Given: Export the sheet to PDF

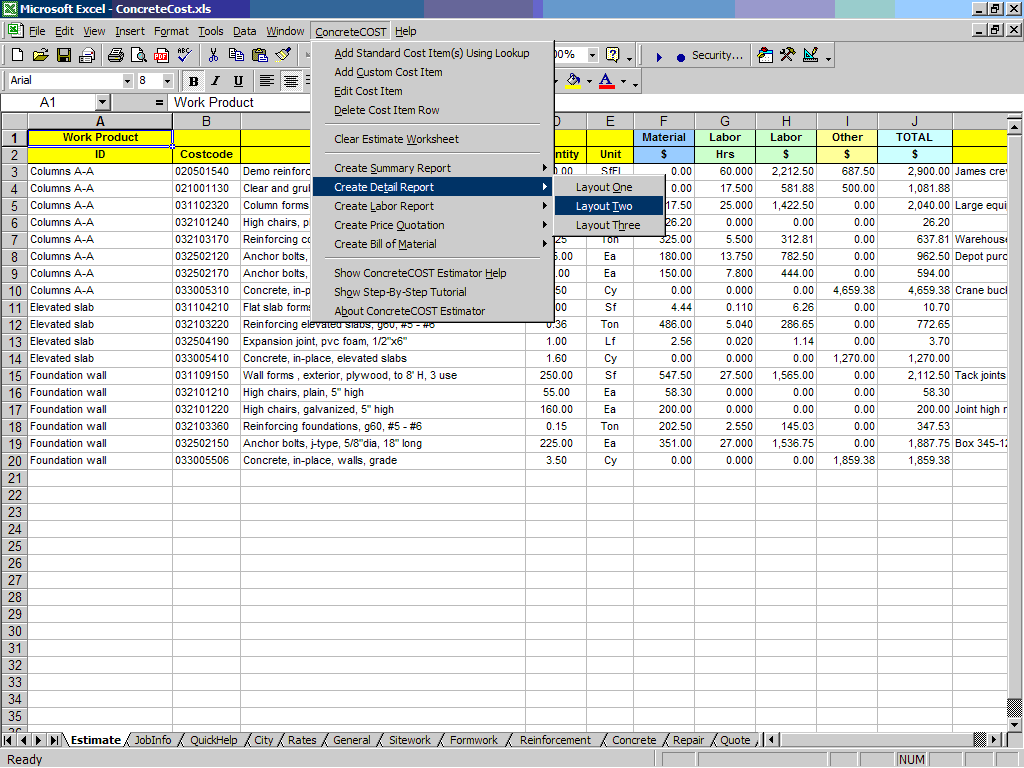Looking at the screenshot, I should click(160, 55).
